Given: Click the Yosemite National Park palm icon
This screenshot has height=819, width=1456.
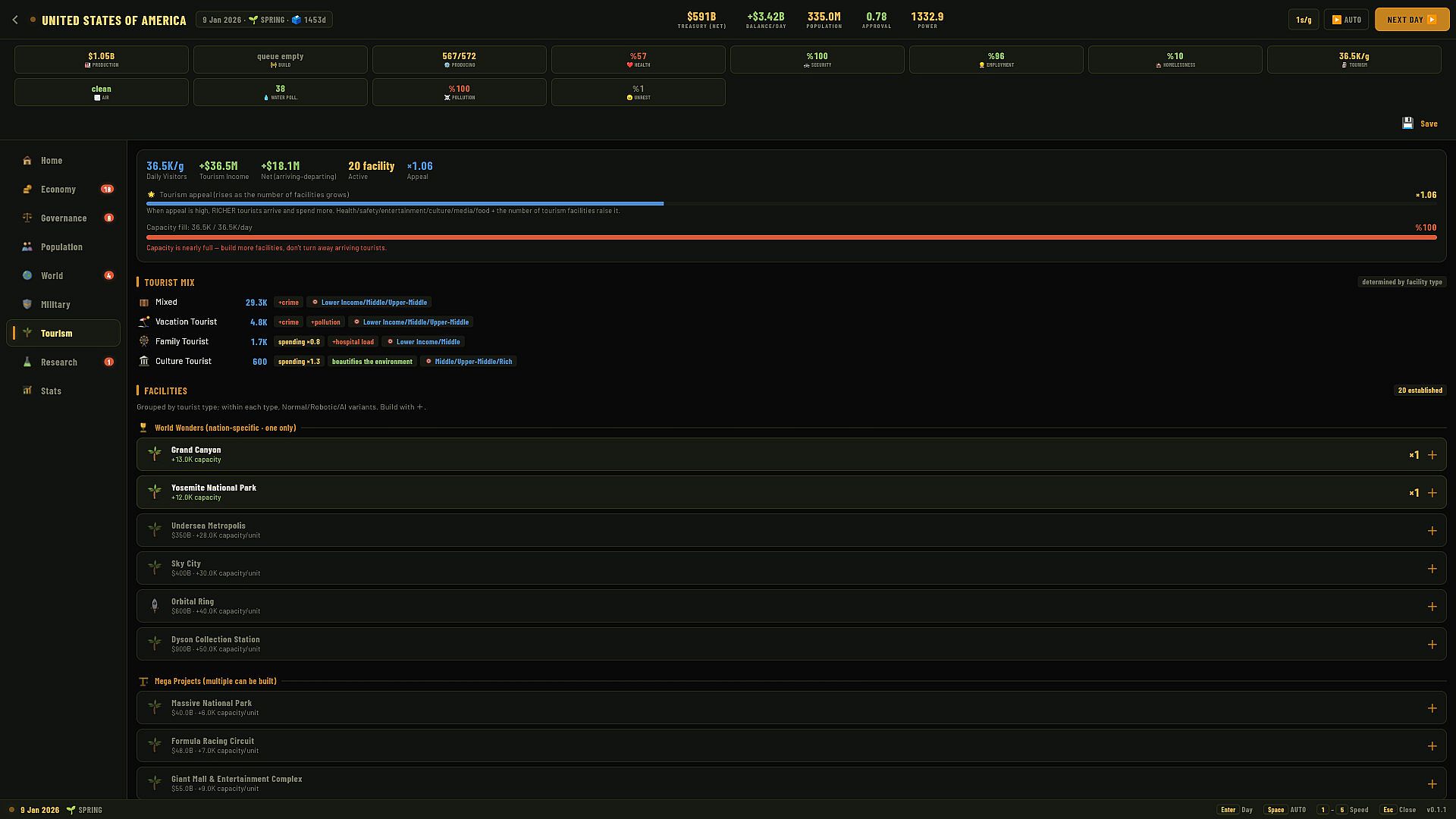Looking at the screenshot, I should pos(155,492).
